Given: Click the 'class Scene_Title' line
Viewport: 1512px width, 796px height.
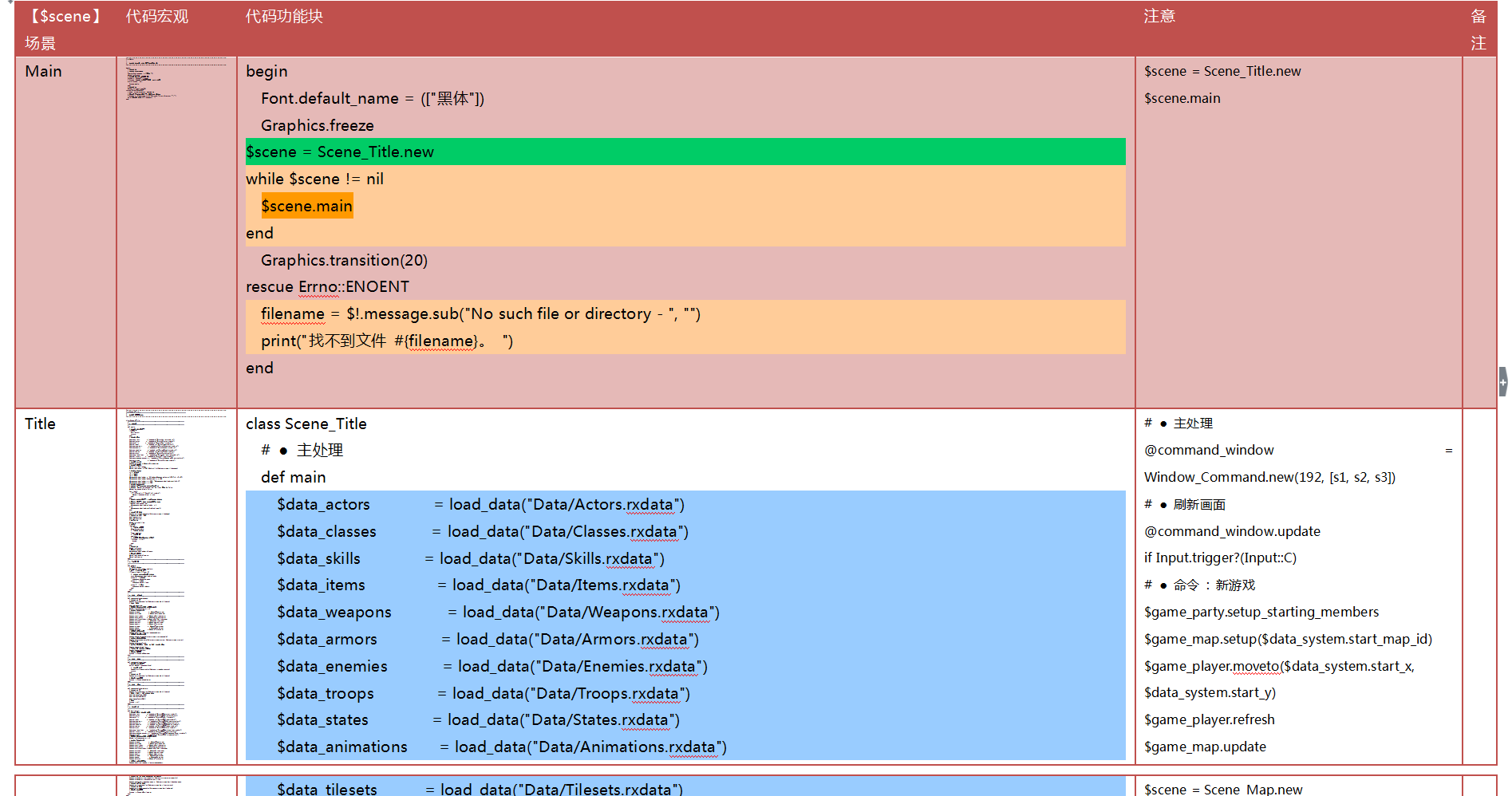Looking at the screenshot, I should tap(306, 424).
